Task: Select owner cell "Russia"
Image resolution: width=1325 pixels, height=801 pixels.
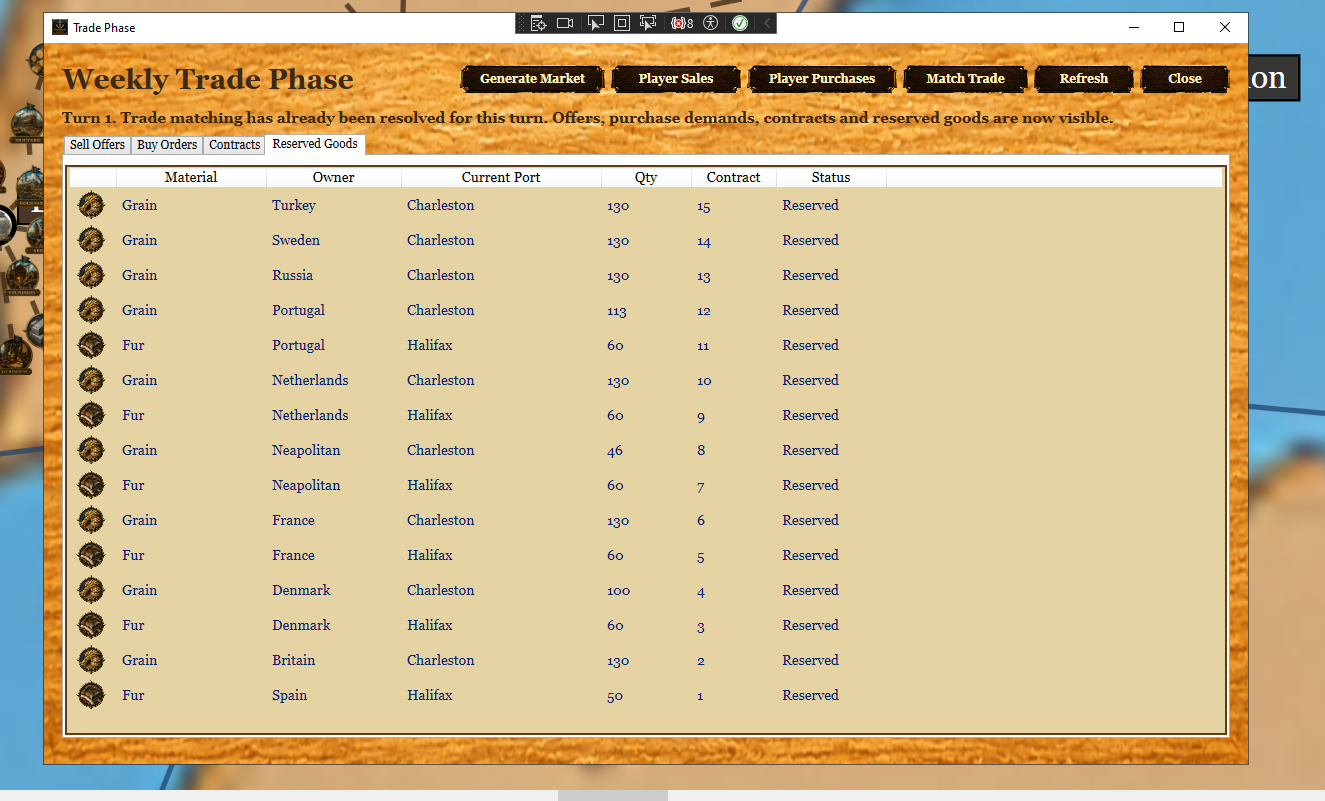Action: pos(292,275)
